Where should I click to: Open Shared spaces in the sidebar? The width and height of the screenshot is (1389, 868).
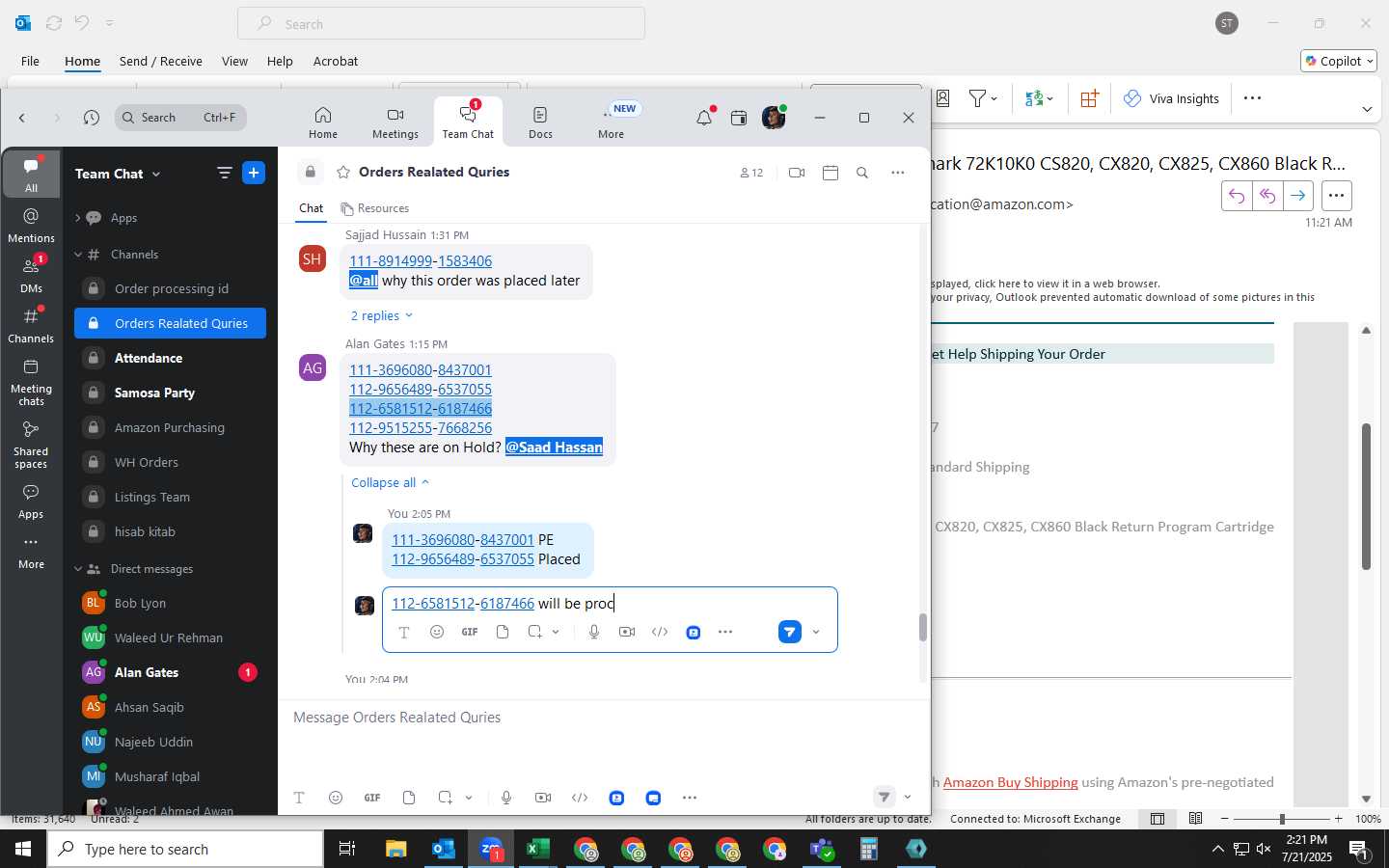(x=31, y=445)
